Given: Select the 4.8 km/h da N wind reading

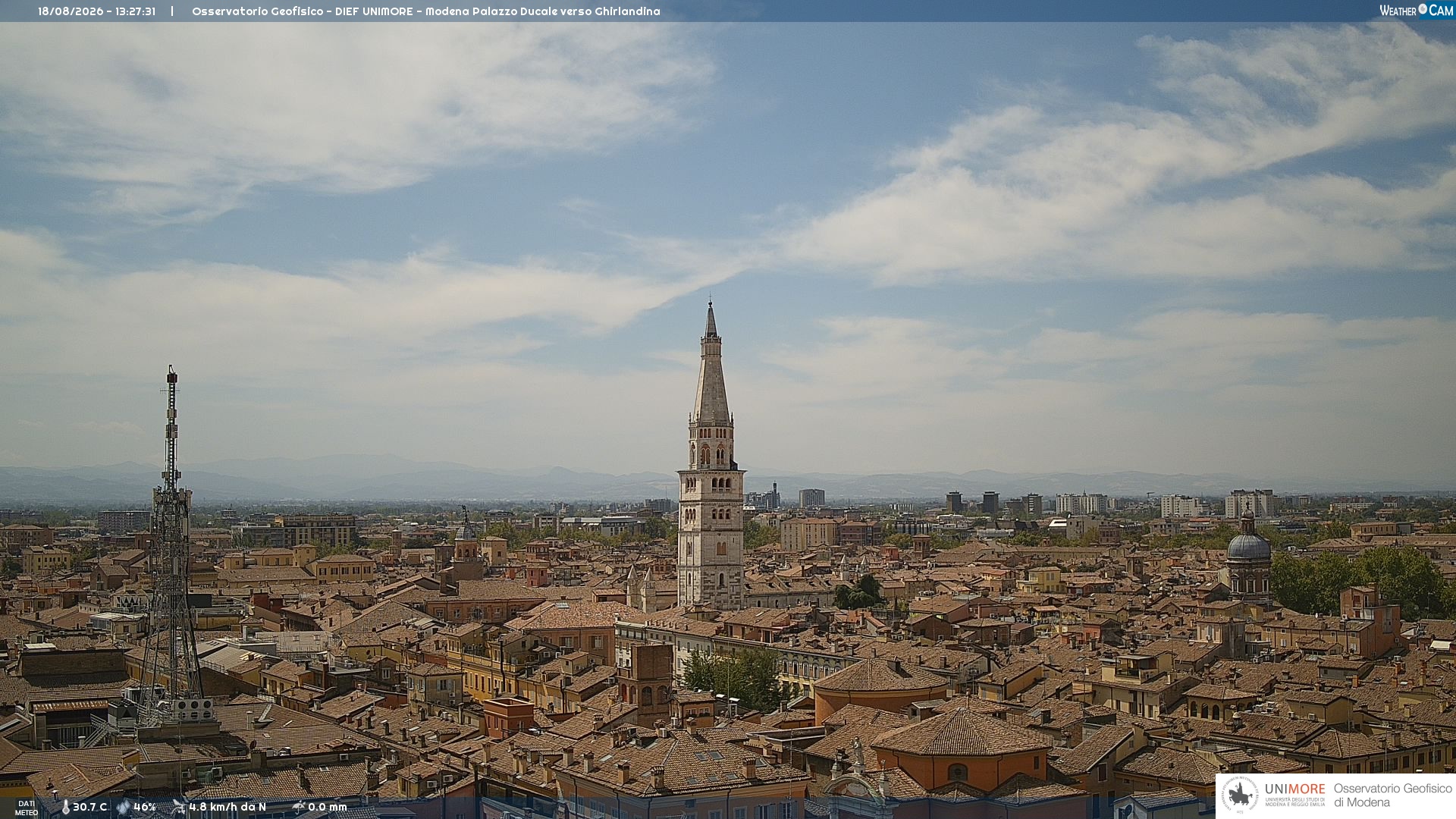Looking at the screenshot, I should tap(227, 807).
